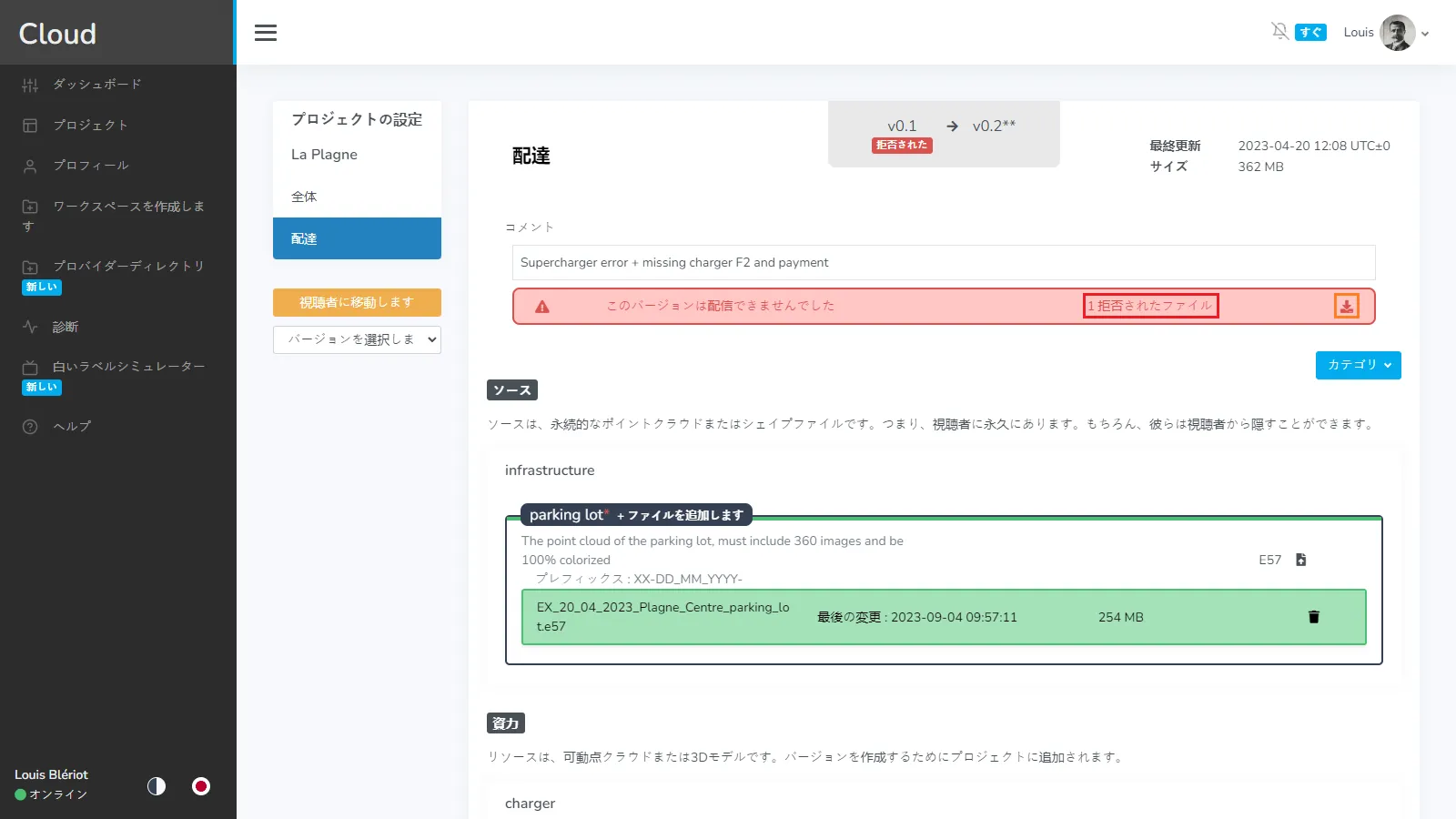
Task: Expand the カテゴリ dropdown button
Action: tap(1358, 365)
